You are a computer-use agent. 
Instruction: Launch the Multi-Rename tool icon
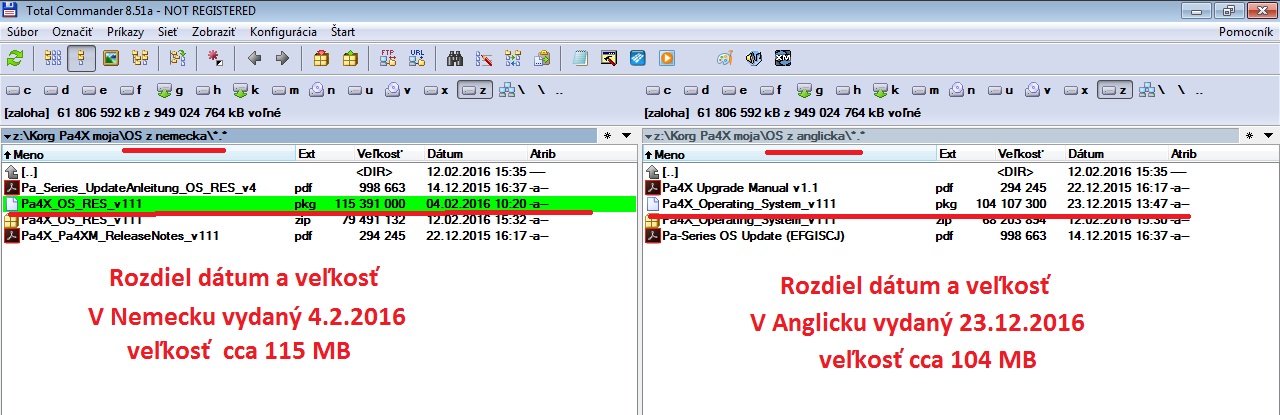pos(484,58)
